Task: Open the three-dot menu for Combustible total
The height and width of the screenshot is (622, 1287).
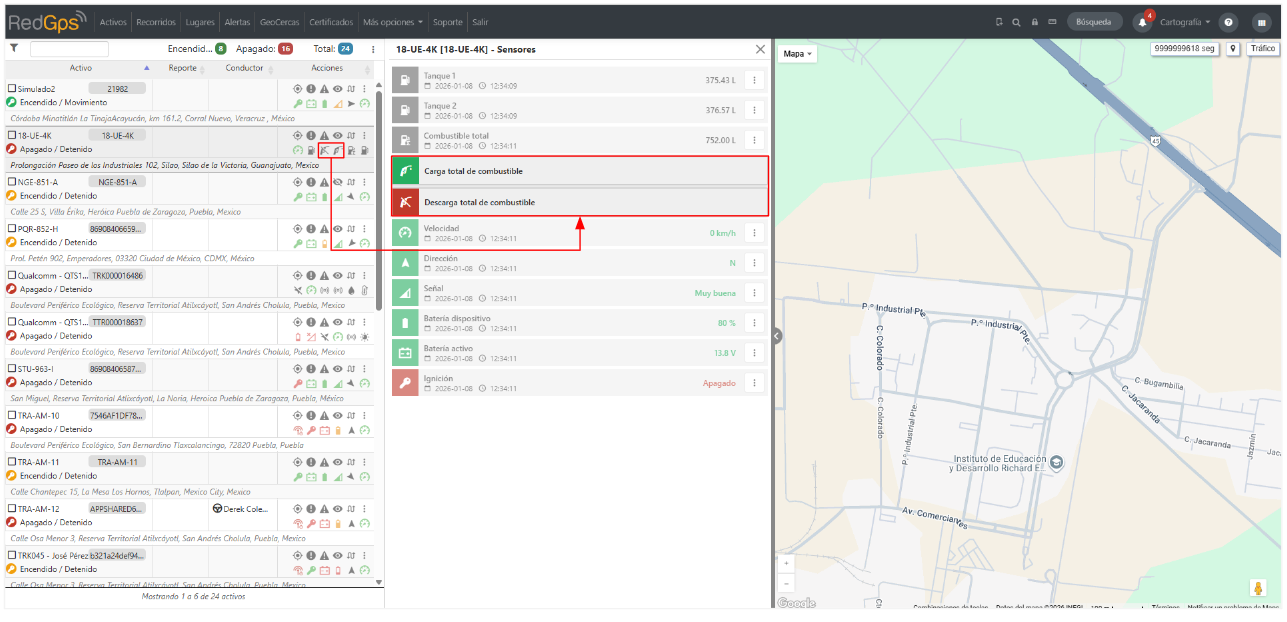Action: pos(754,140)
